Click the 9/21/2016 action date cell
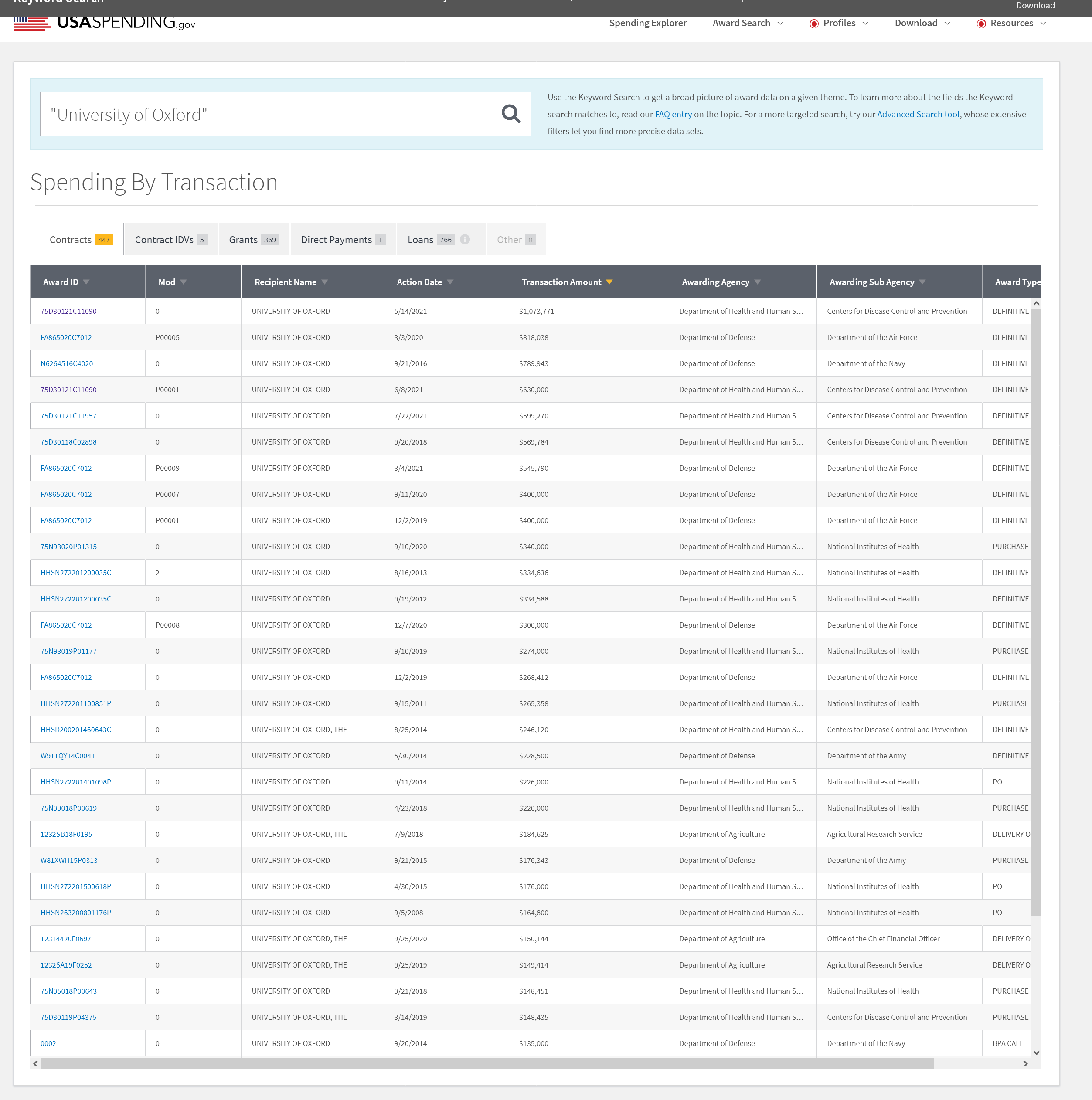1092x1100 pixels. [446, 364]
